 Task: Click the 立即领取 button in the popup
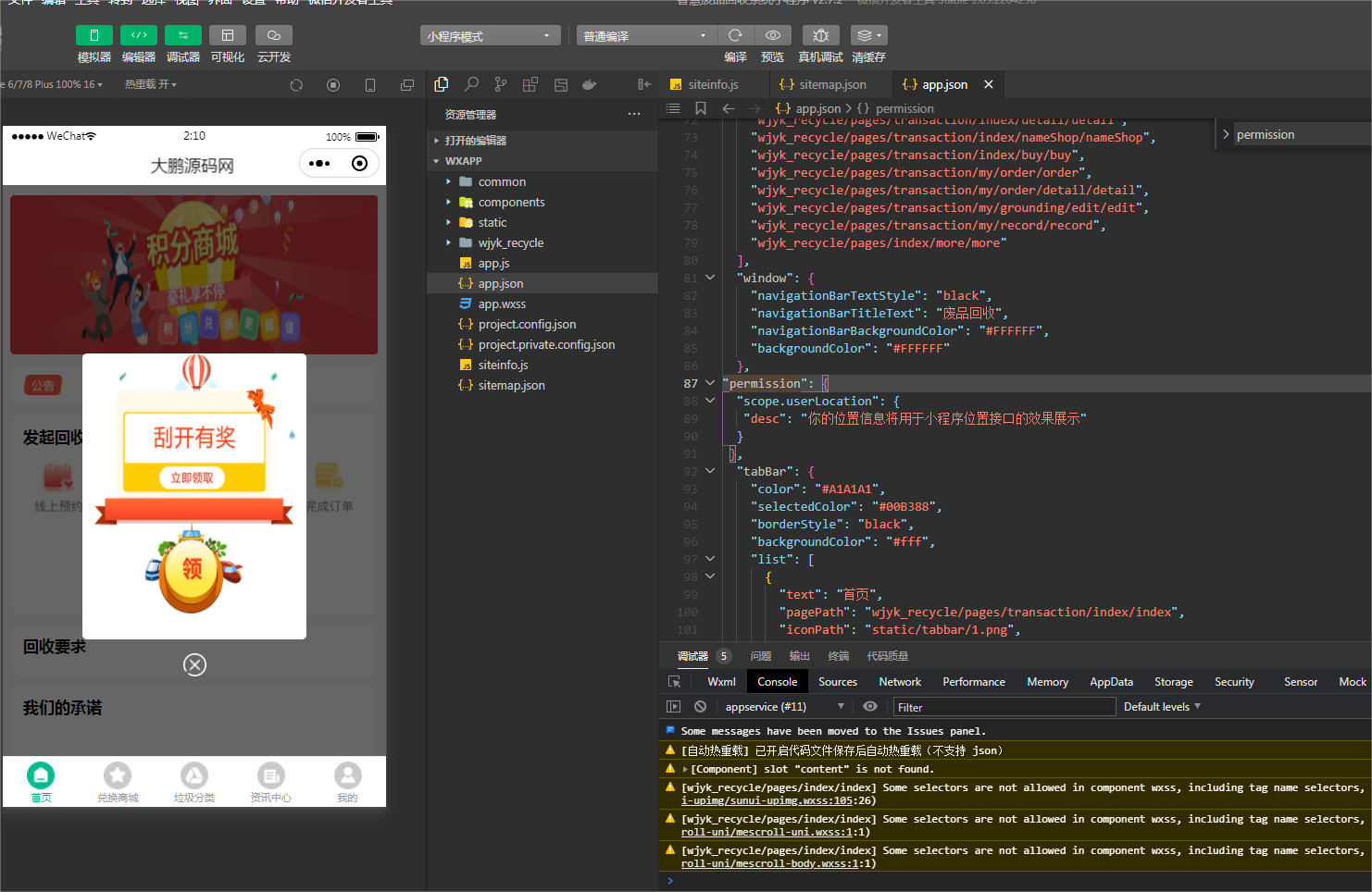point(193,477)
